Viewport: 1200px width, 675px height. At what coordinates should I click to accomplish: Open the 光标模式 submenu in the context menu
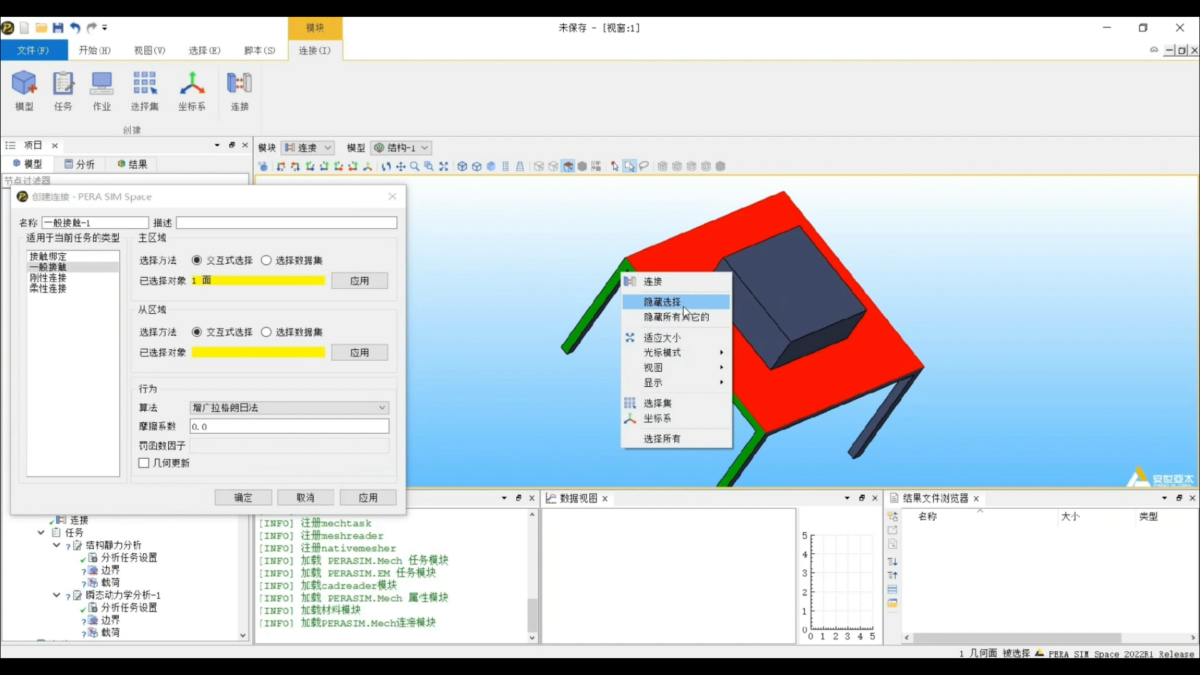676,352
